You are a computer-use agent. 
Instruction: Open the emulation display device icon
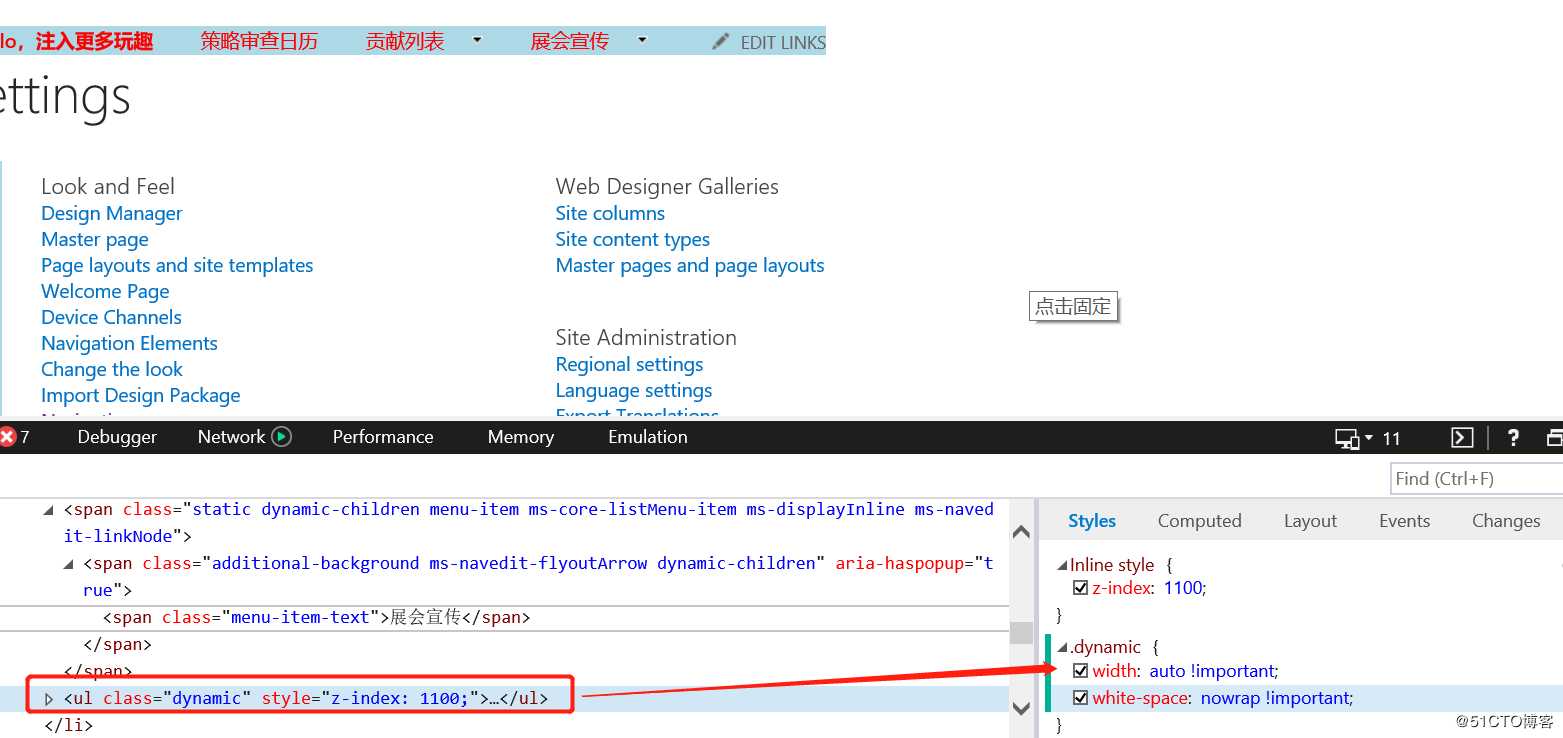pos(1347,438)
